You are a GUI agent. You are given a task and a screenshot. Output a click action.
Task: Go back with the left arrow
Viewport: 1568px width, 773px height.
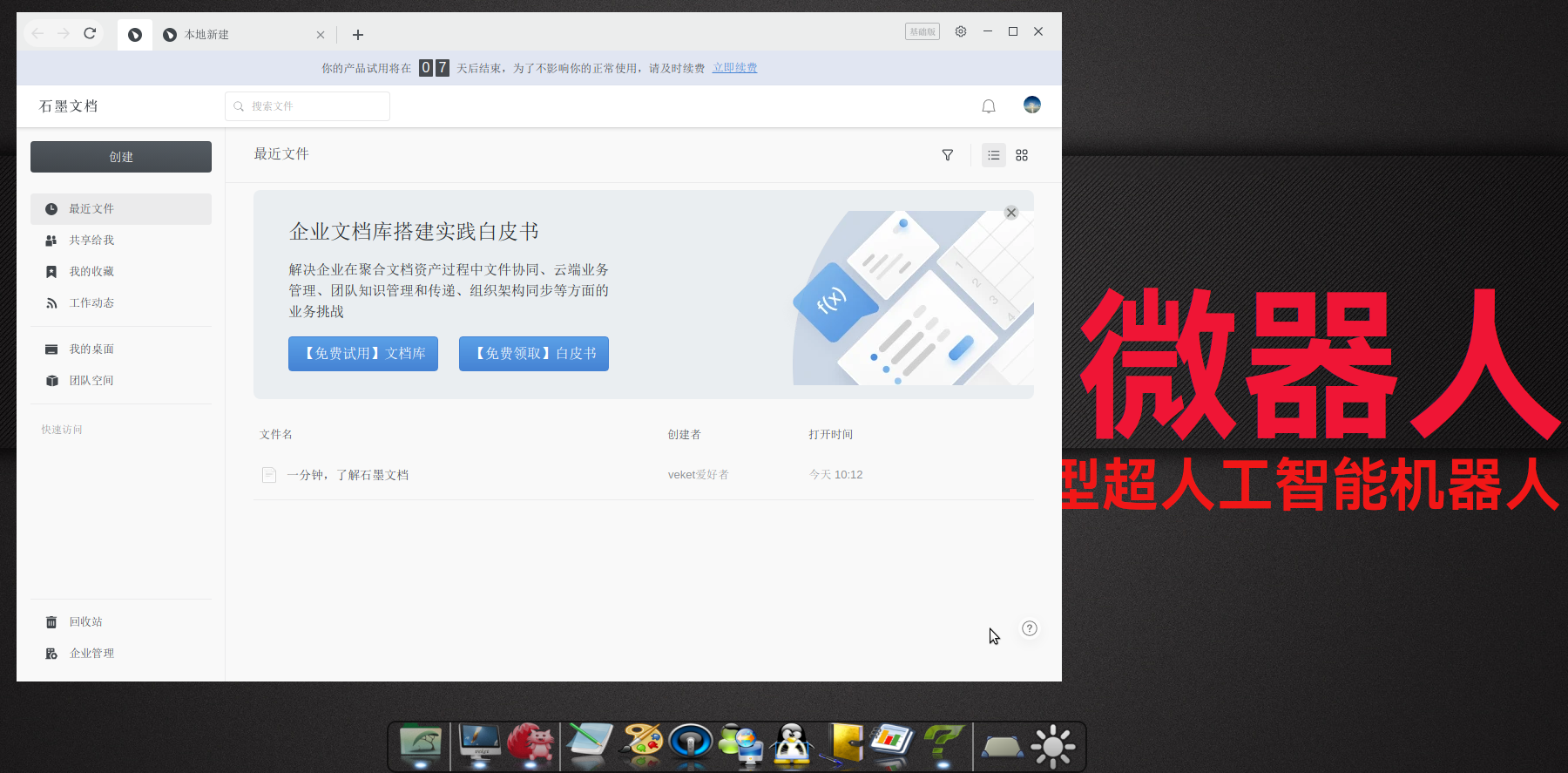click(37, 33)
